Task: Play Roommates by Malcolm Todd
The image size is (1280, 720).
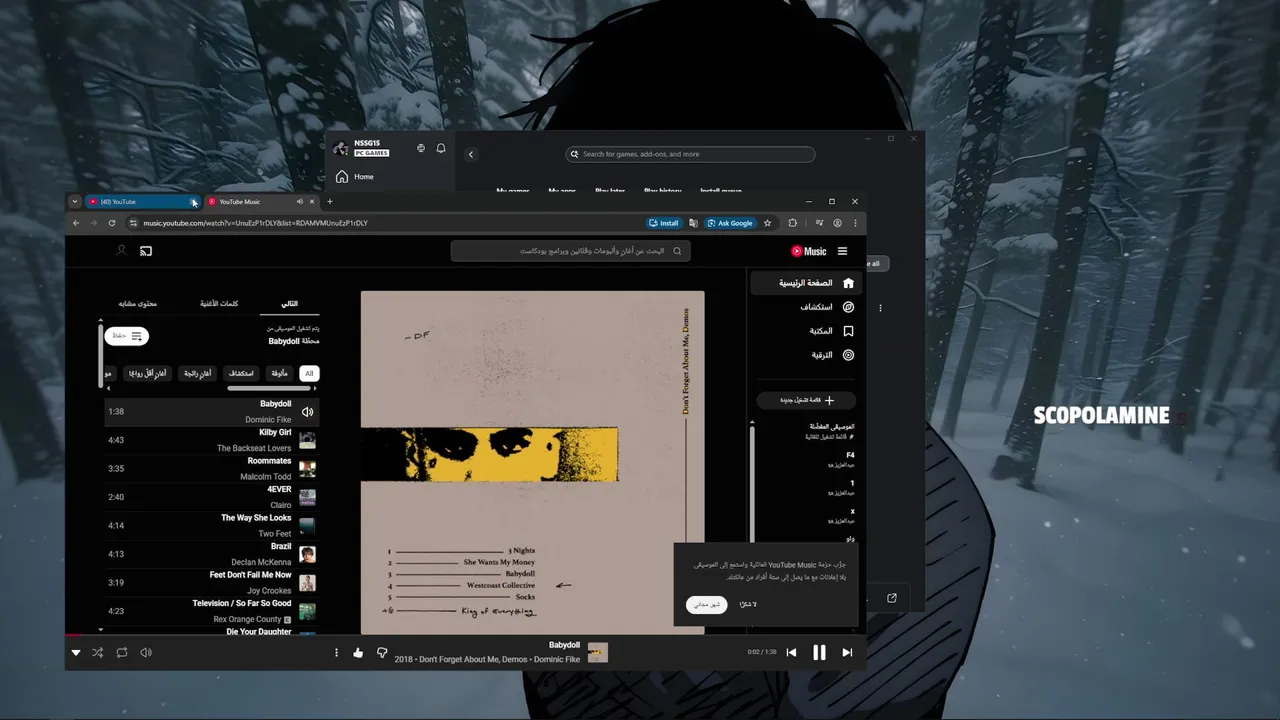Action: 211,469
